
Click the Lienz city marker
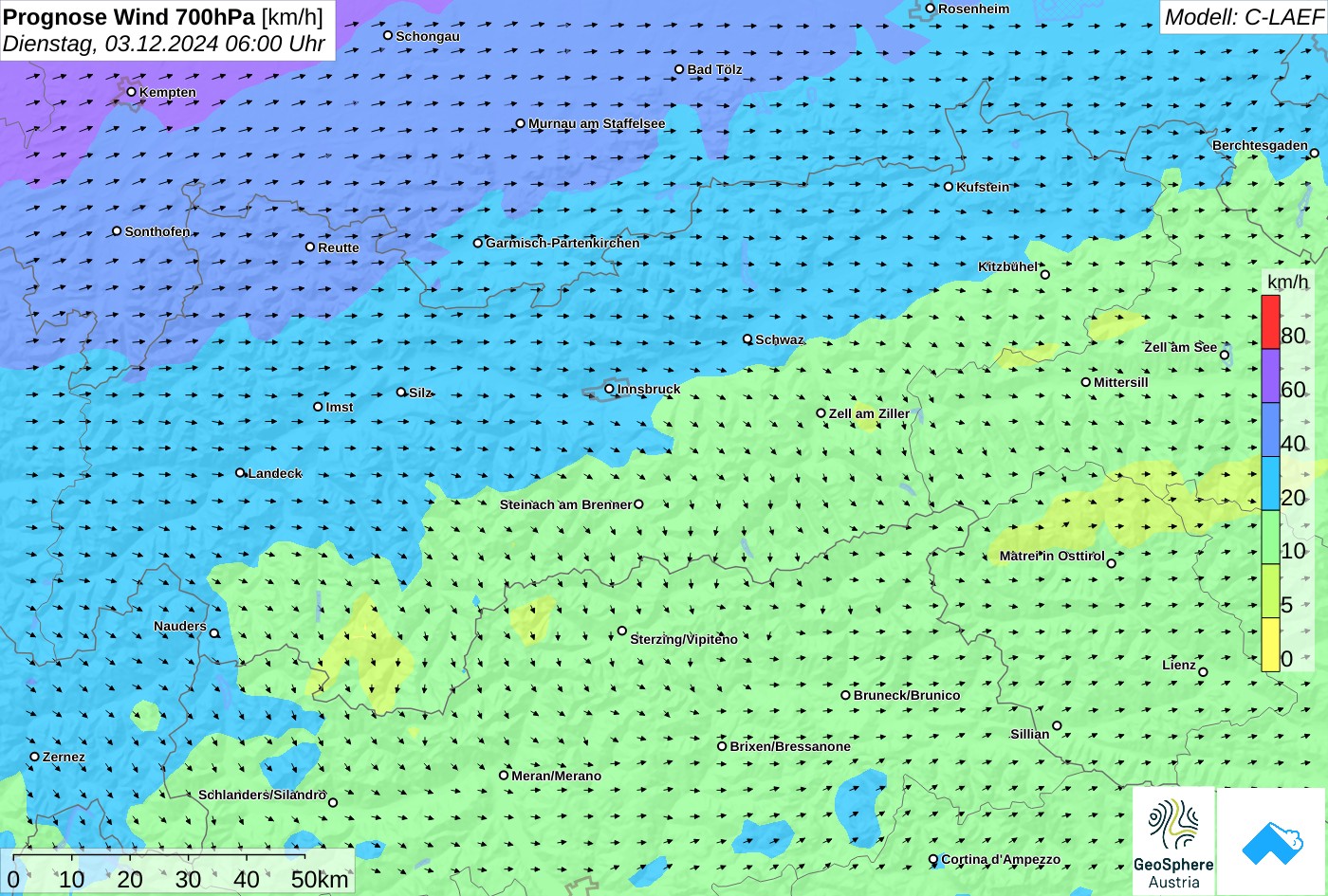pos(1203,672)
